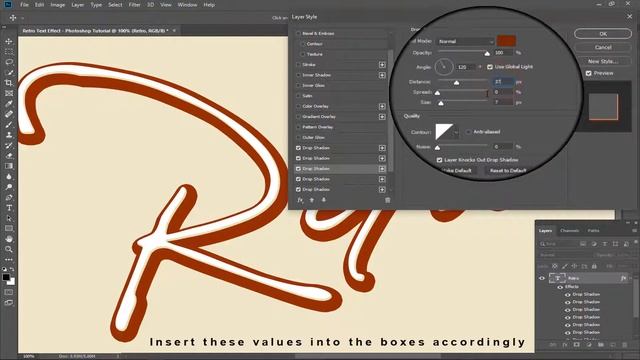Click the New Style... button
Screen dimensions: 640x360
pyautogui.click(x=603, y=61)
